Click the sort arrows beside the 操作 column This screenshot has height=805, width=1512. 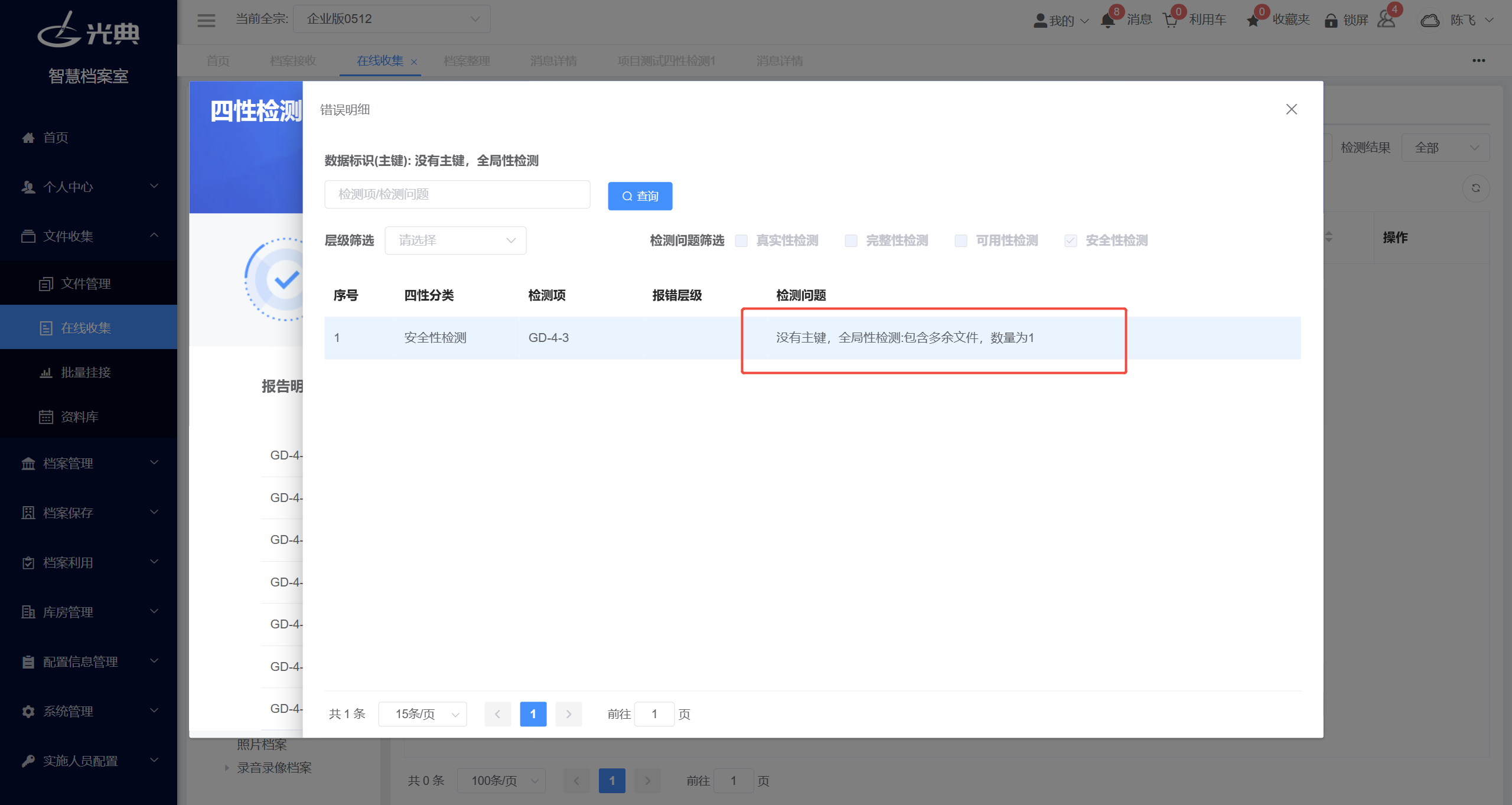(1328, 237)
